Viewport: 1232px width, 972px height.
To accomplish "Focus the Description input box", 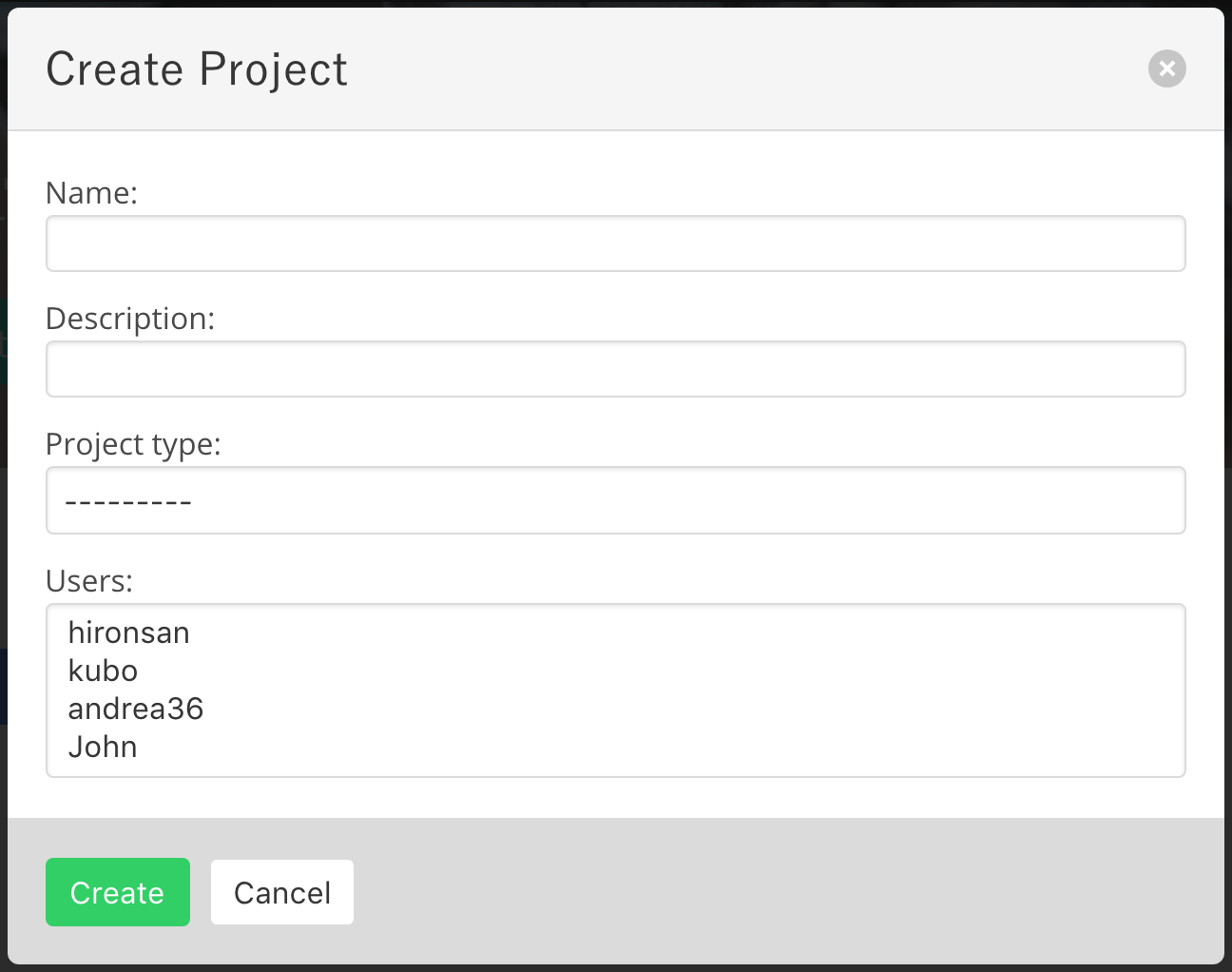I will (615, 369).
